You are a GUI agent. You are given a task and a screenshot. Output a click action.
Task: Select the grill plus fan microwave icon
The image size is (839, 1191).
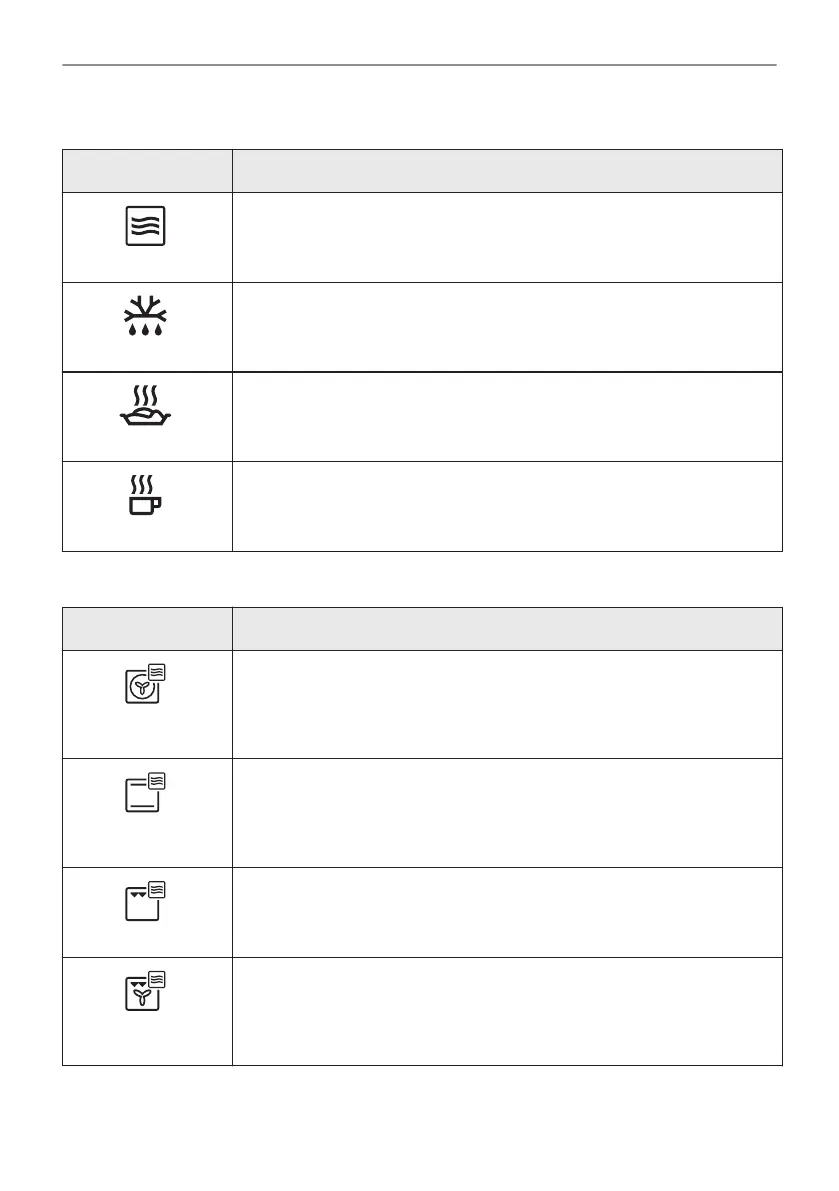145,991
